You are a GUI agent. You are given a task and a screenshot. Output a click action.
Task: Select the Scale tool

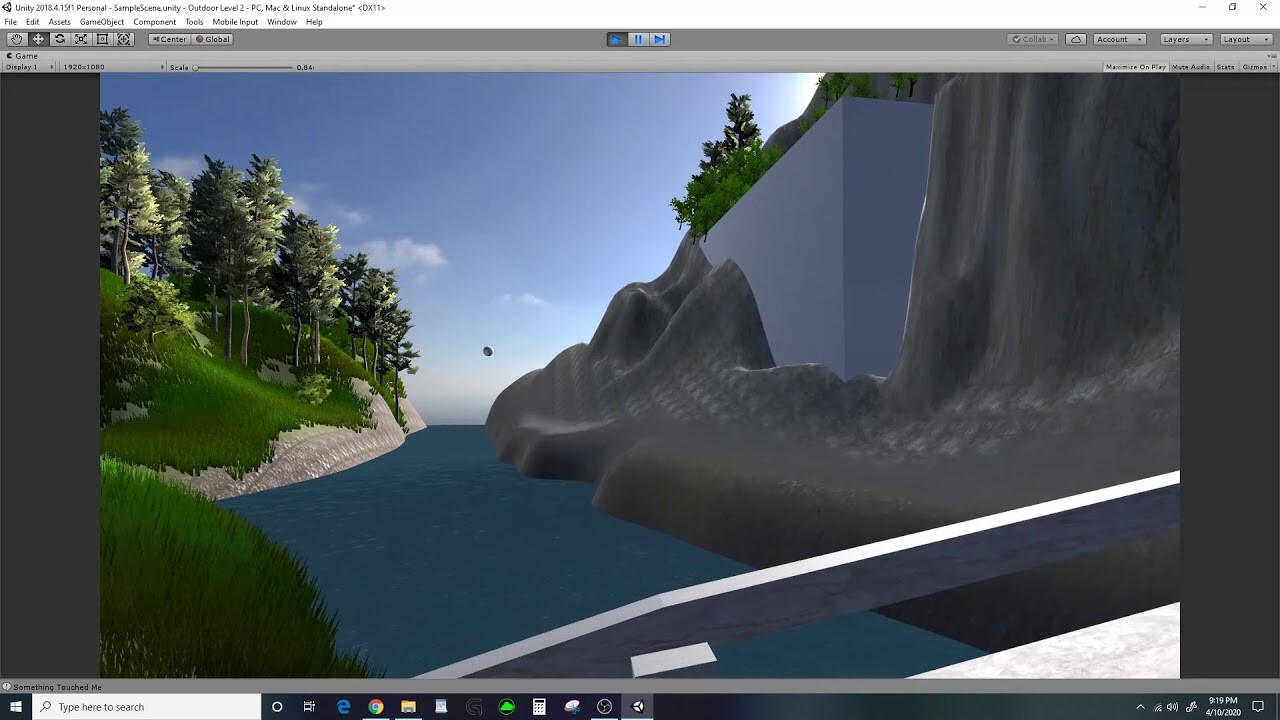click(x=81, y=39)
